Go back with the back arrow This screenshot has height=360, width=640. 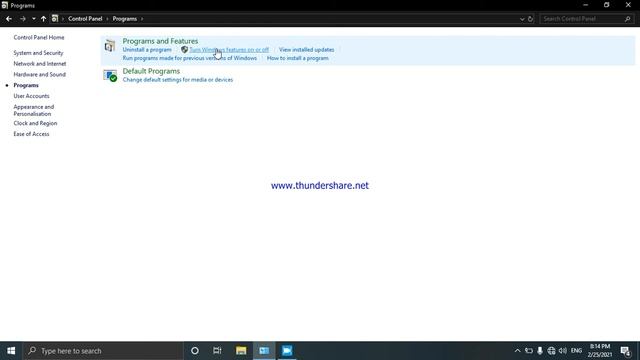point(9,19)
